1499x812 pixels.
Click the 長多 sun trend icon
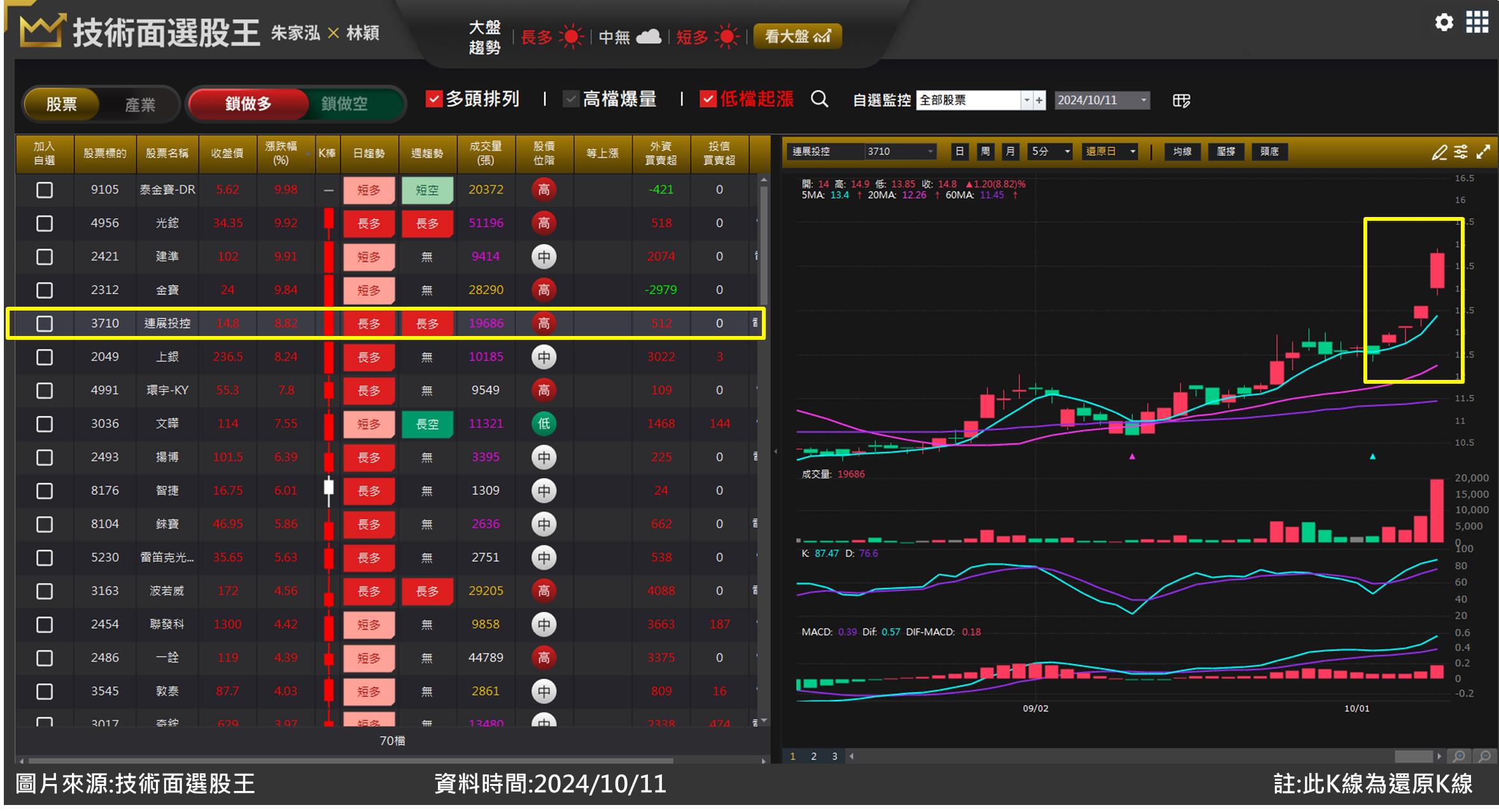pyautogui.click(x=571, y=37)
